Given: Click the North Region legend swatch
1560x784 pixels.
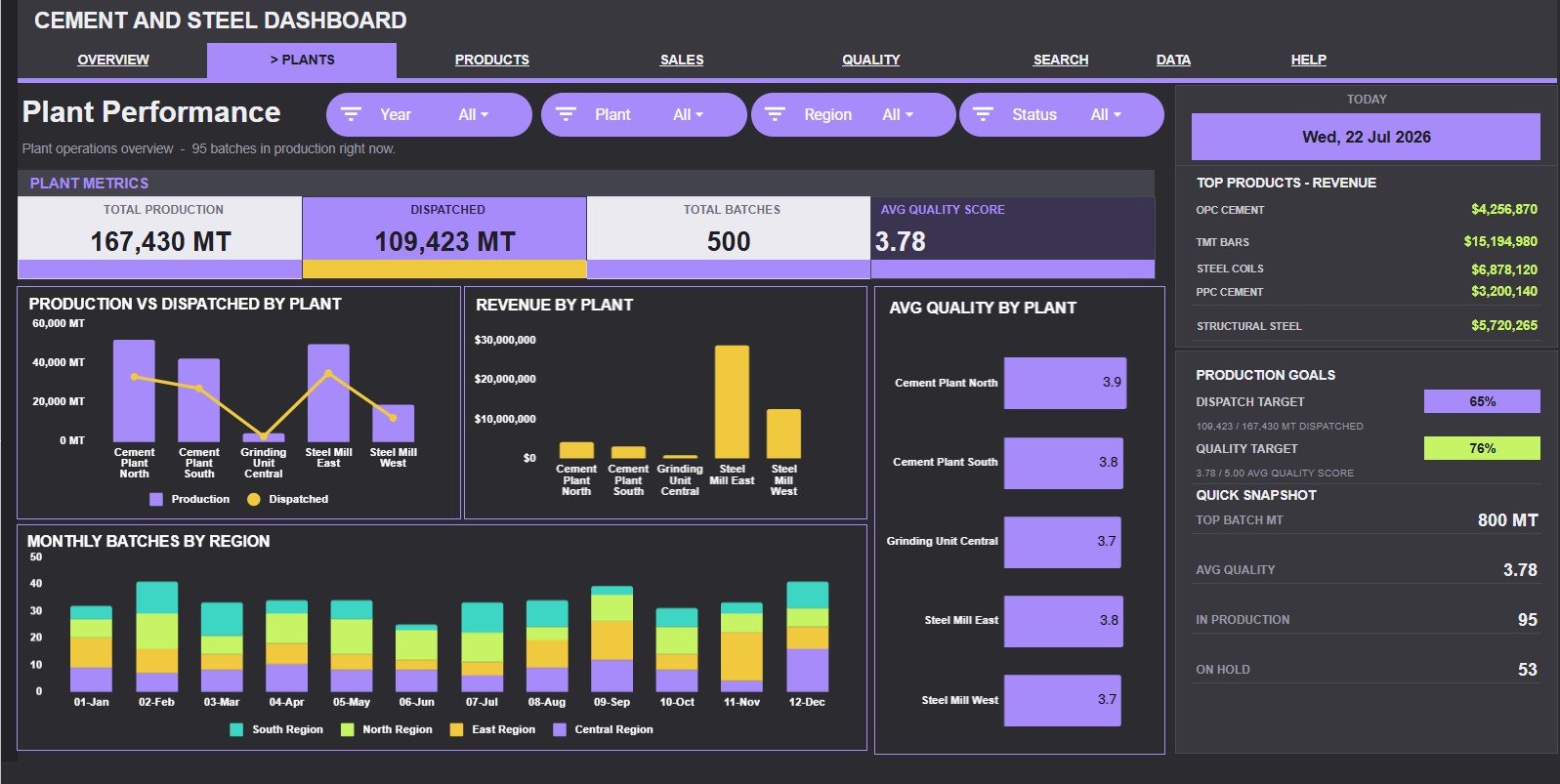Looking at the screenshot, I should click(347, 729).
